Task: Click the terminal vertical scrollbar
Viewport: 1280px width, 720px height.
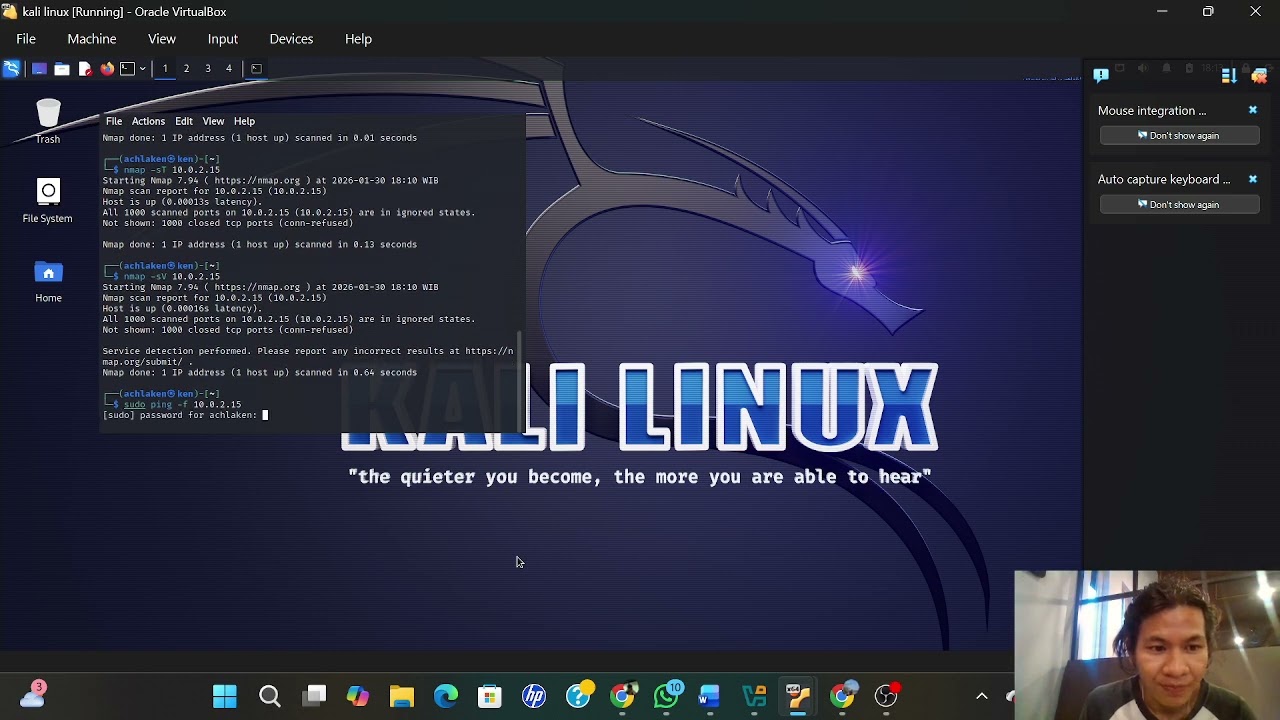Action: tap(519, 380)
